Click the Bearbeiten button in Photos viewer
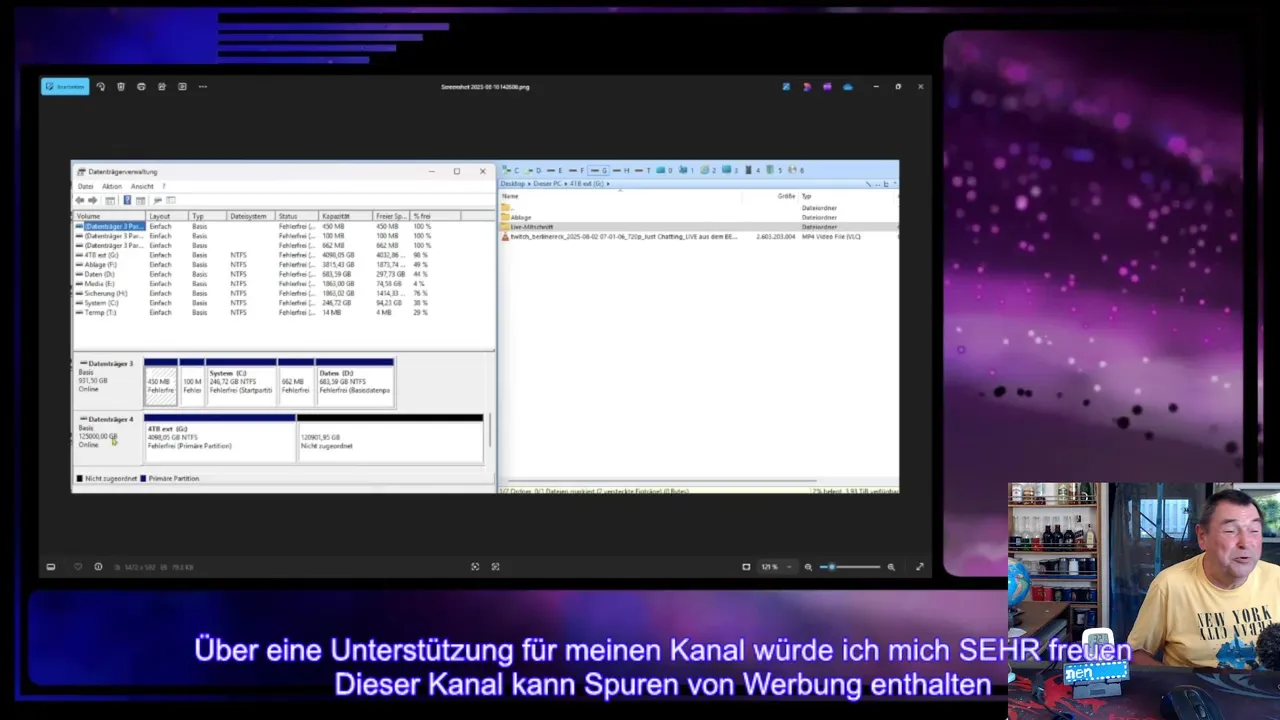1280x720 pixels. (x=65, y=87)
